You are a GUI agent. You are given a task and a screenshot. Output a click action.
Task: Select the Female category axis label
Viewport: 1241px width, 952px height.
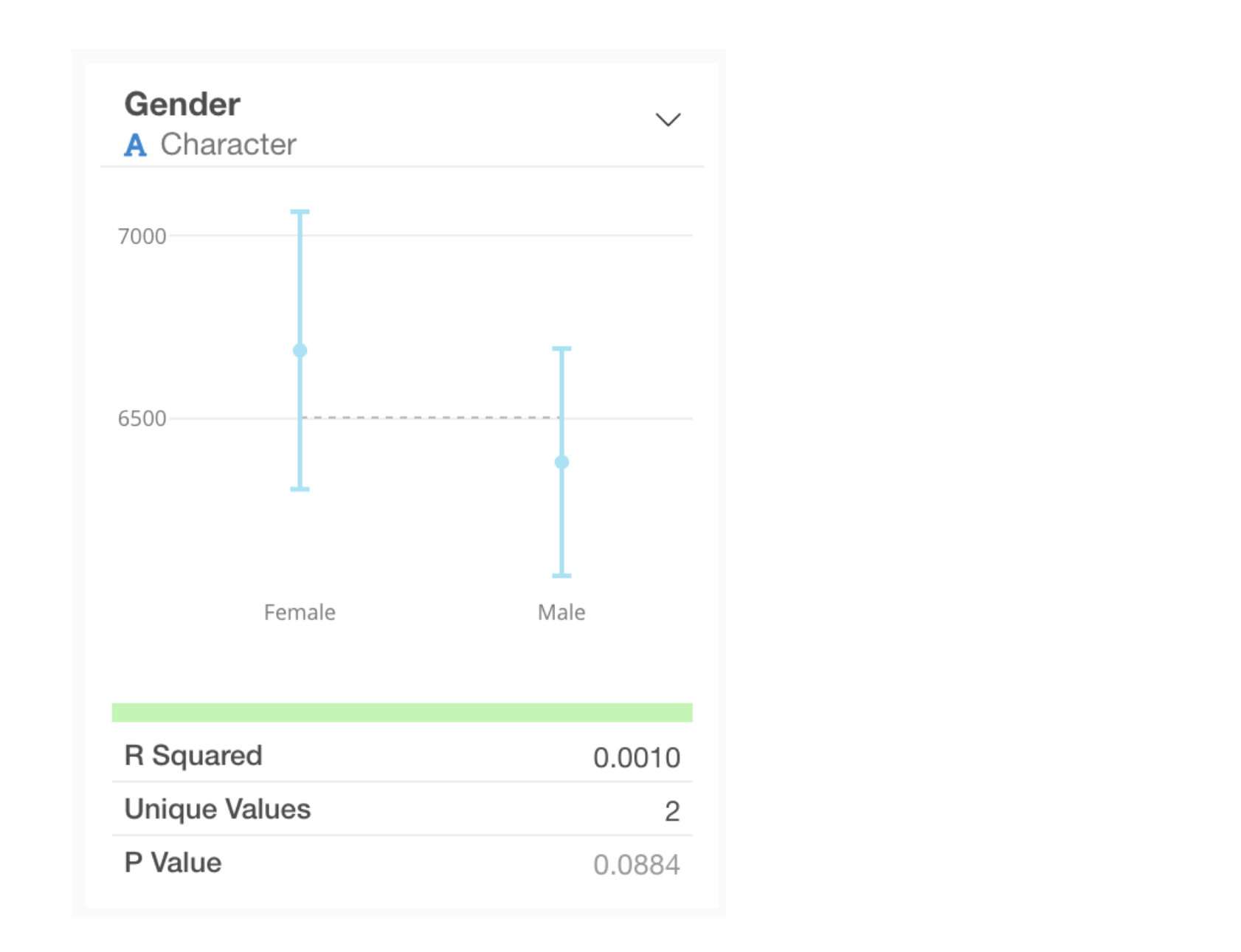[300, 613]
